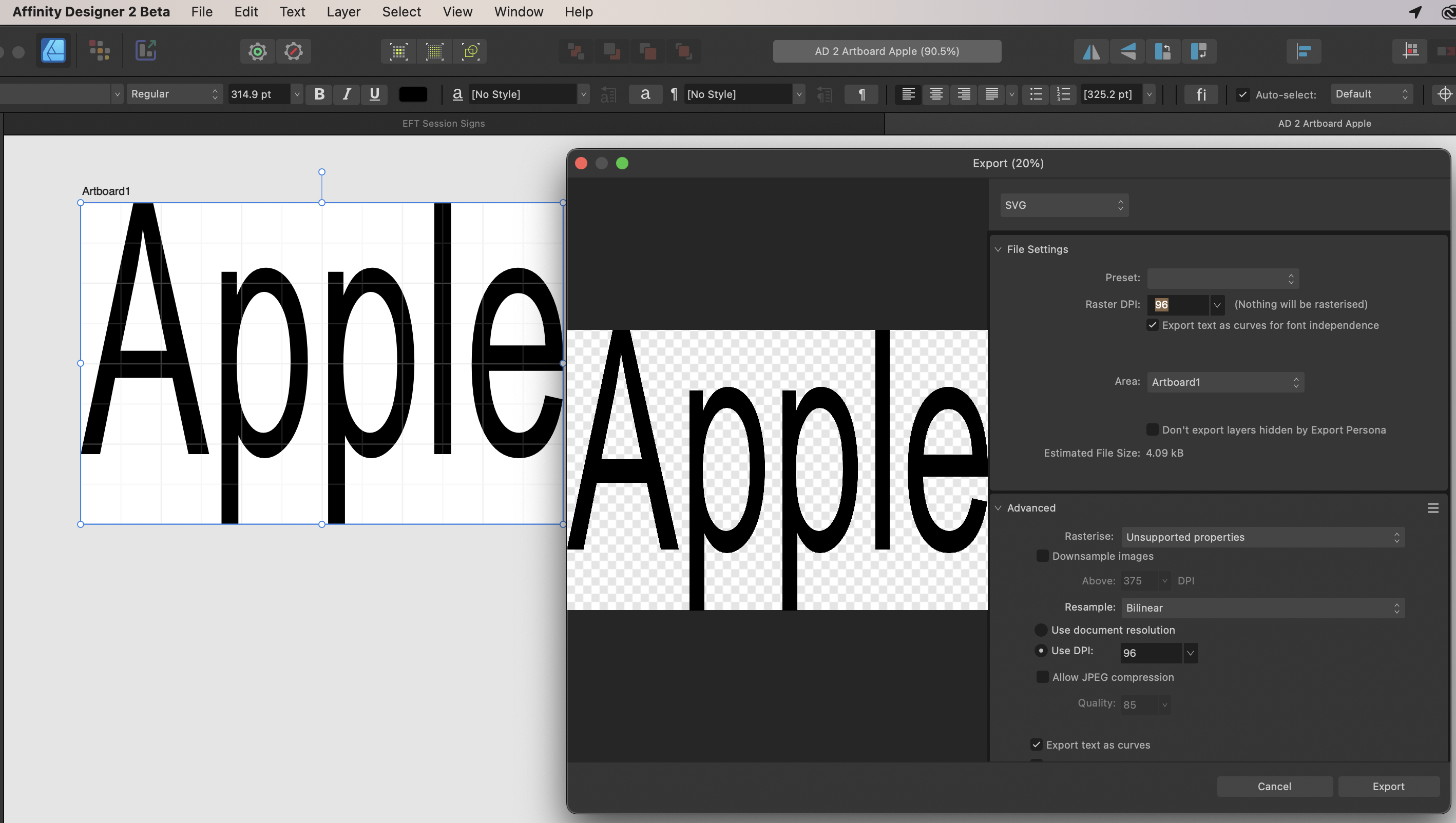Switch to Export Persona icon
1456x823 pixels.
click(x=146, y=51)
